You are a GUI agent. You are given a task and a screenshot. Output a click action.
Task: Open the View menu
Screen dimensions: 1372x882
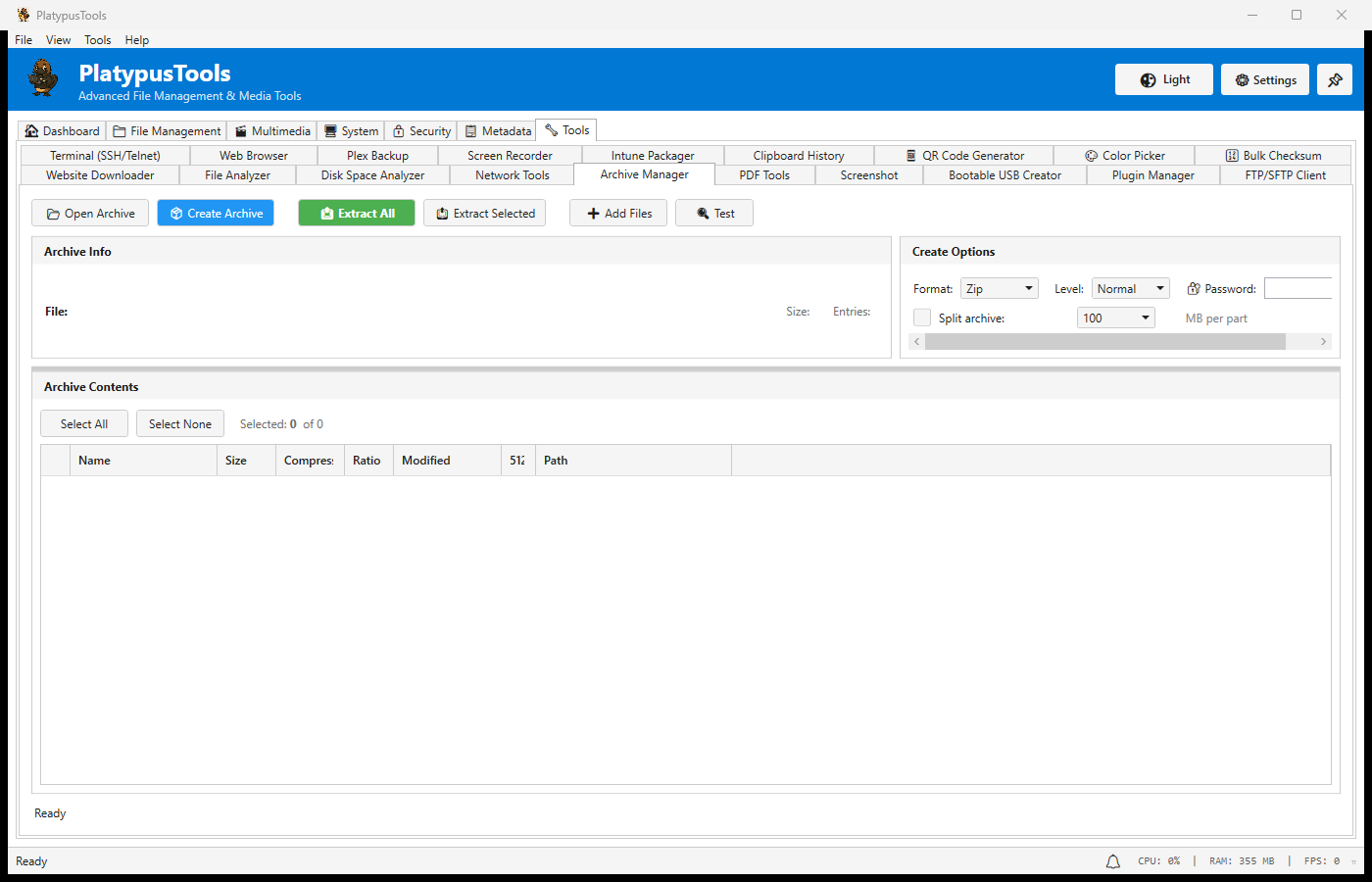pyautogui.click(x=58, y=40)
